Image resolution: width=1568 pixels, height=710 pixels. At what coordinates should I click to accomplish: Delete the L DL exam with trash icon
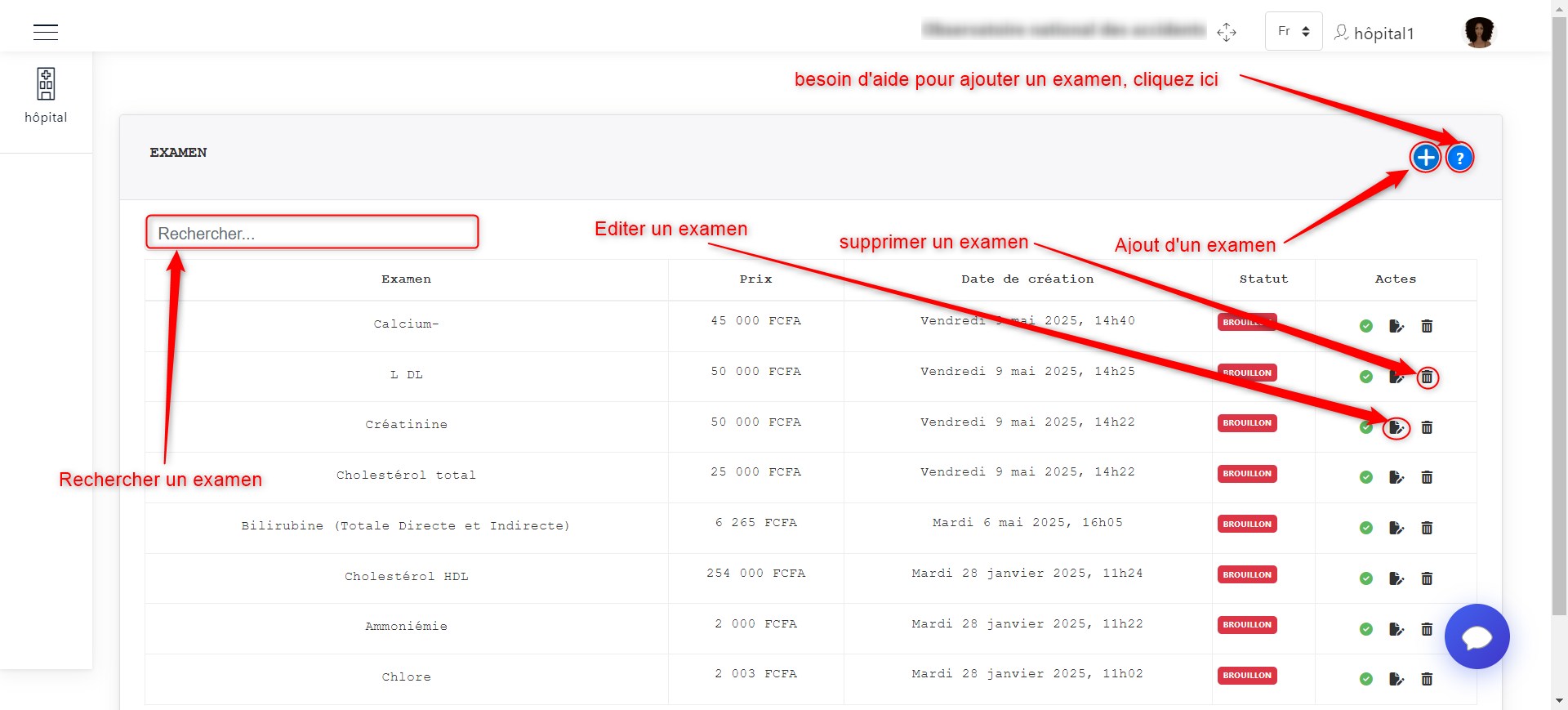coord(1427,377)
